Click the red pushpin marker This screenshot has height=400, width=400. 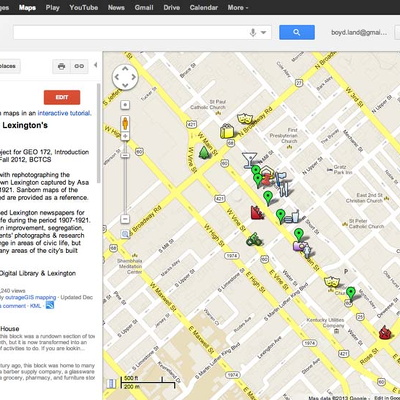pos(266,180)
